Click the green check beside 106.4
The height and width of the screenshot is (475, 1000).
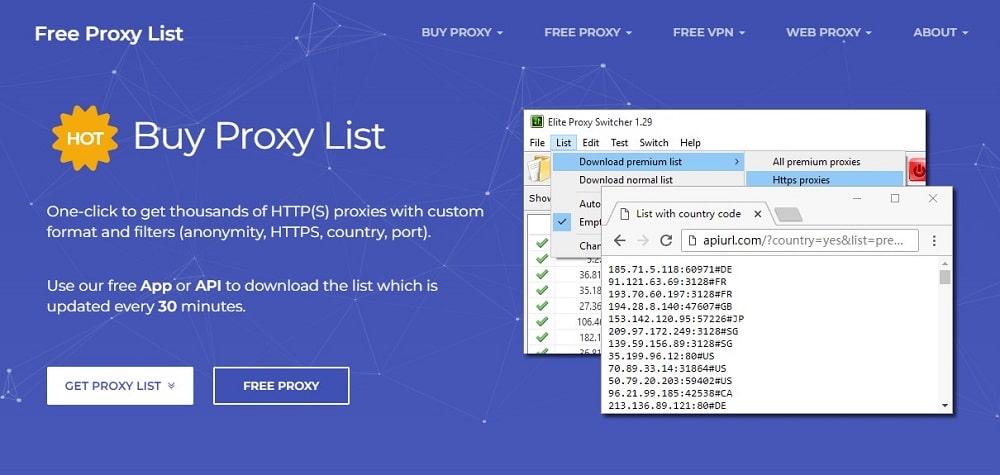point(542,321)
